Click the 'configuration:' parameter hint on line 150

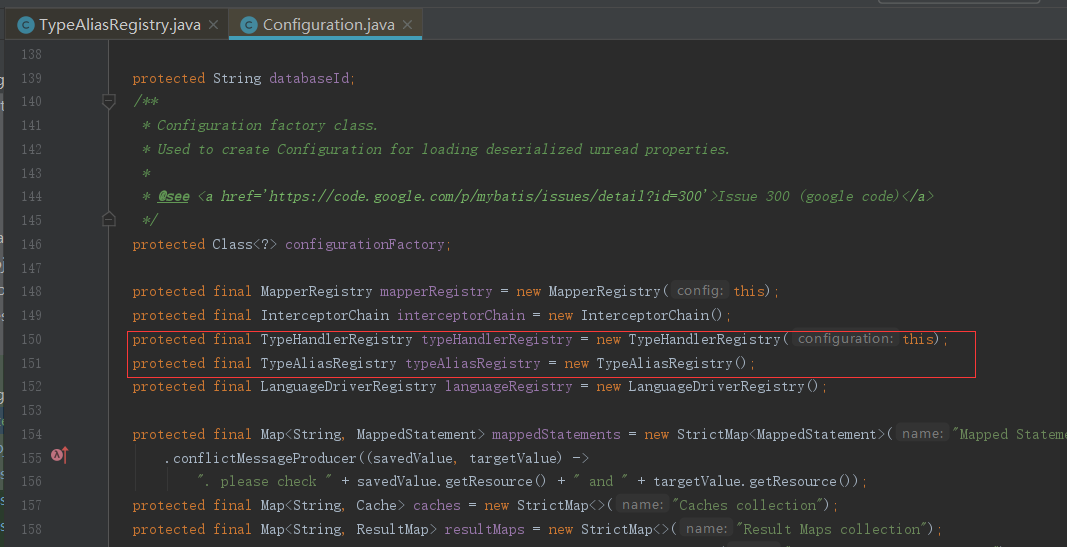pos(845,338)
